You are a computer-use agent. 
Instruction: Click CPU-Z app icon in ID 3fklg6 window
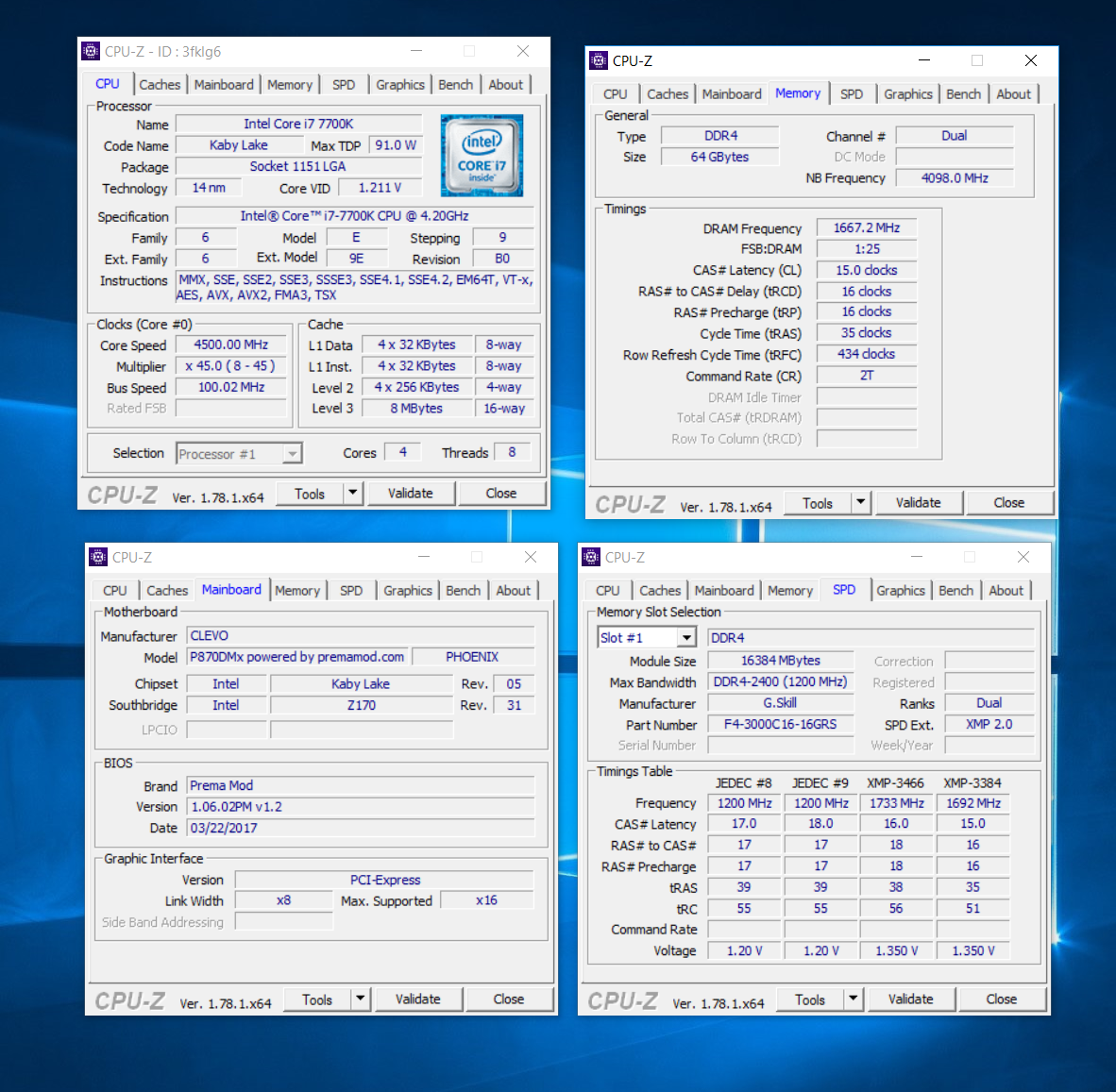pos(91,51)
